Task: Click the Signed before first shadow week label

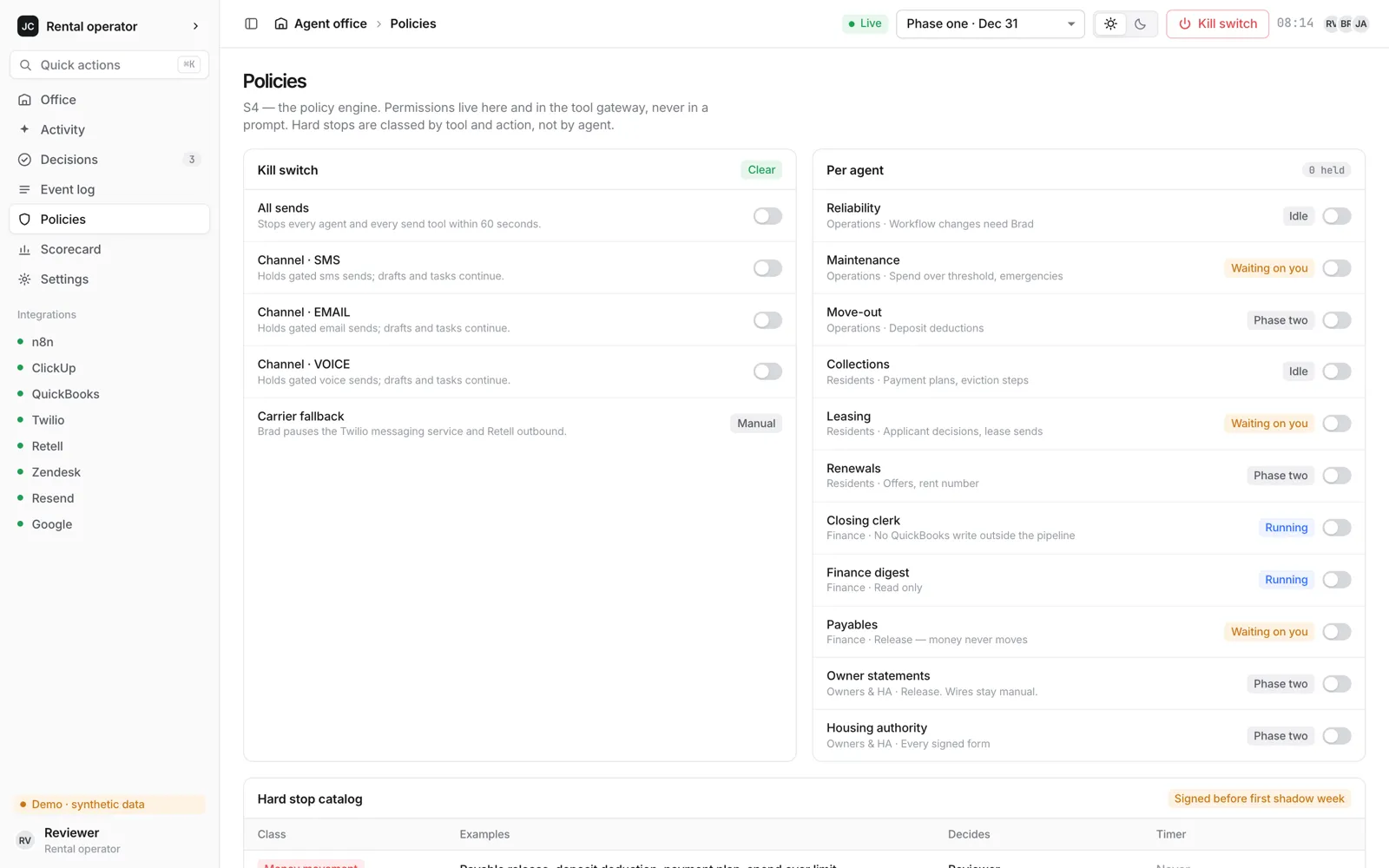Action: coord(1259,799)
